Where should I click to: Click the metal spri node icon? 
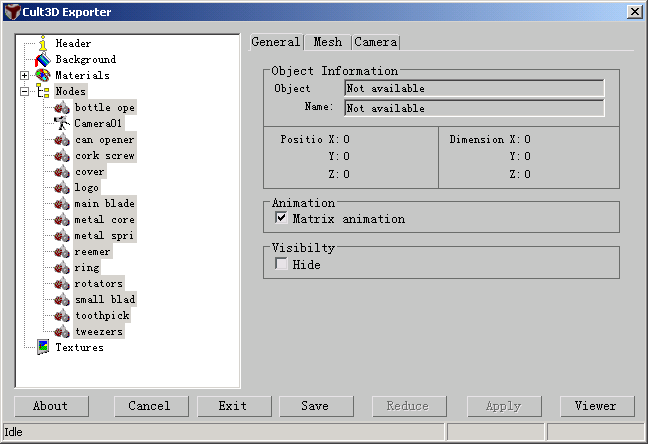tap(62, 236)
